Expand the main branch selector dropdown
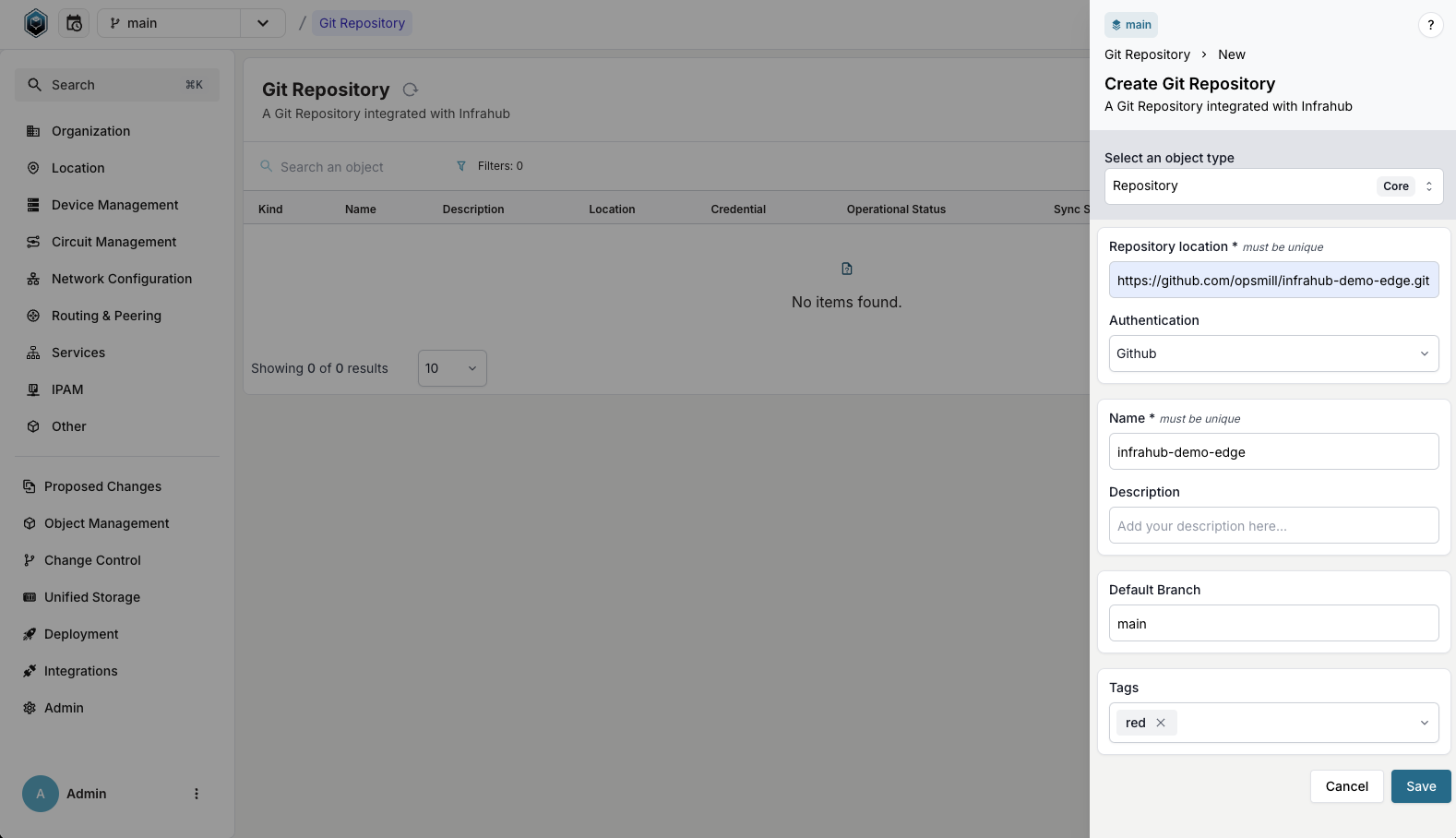Viewport: 1456px width, 838px height. (263, 23)
